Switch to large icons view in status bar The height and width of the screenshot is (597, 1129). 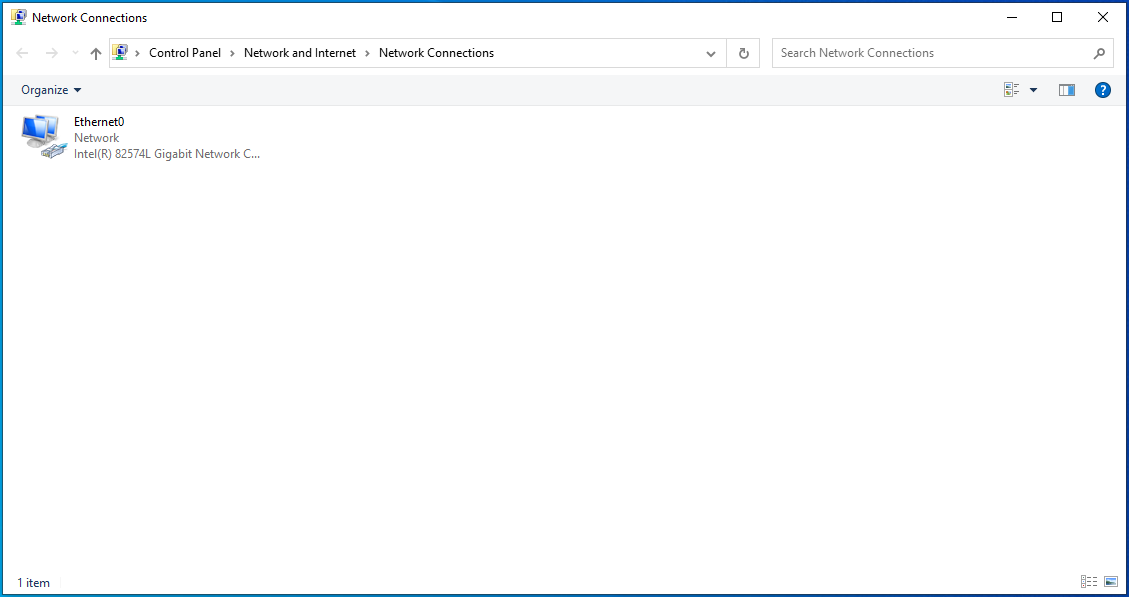(1111, 582)
